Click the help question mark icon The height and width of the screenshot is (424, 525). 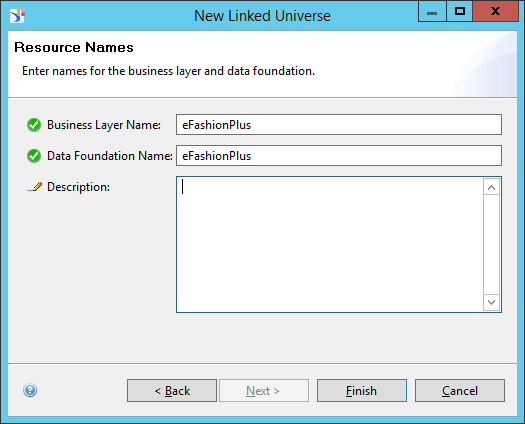point(30,390)
